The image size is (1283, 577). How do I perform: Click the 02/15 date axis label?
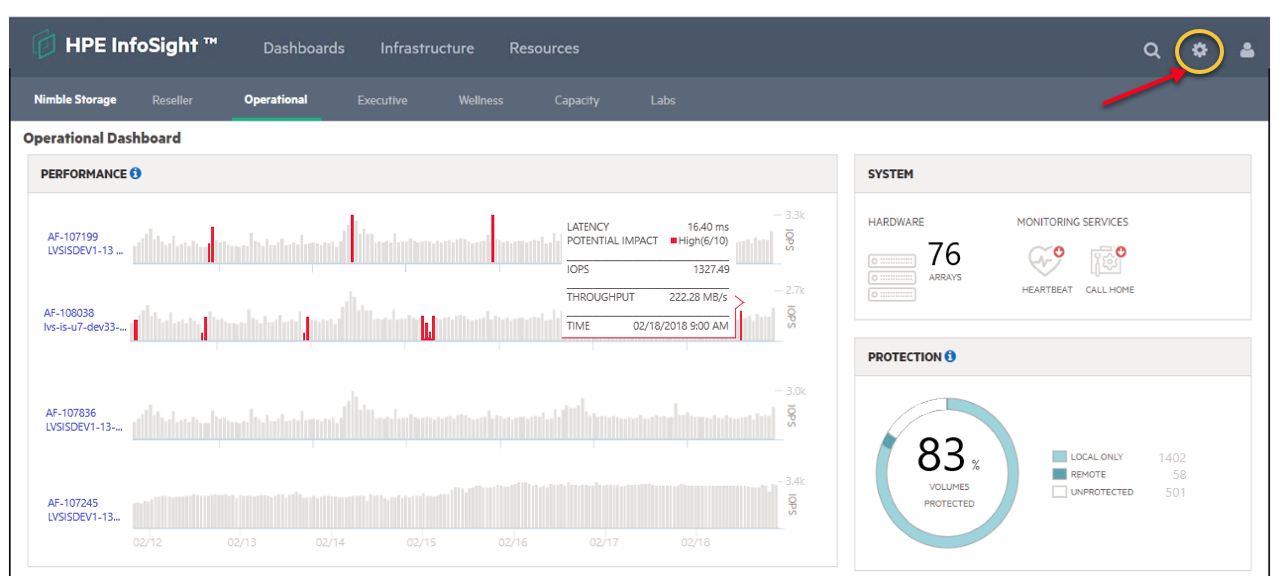point(421,541)
